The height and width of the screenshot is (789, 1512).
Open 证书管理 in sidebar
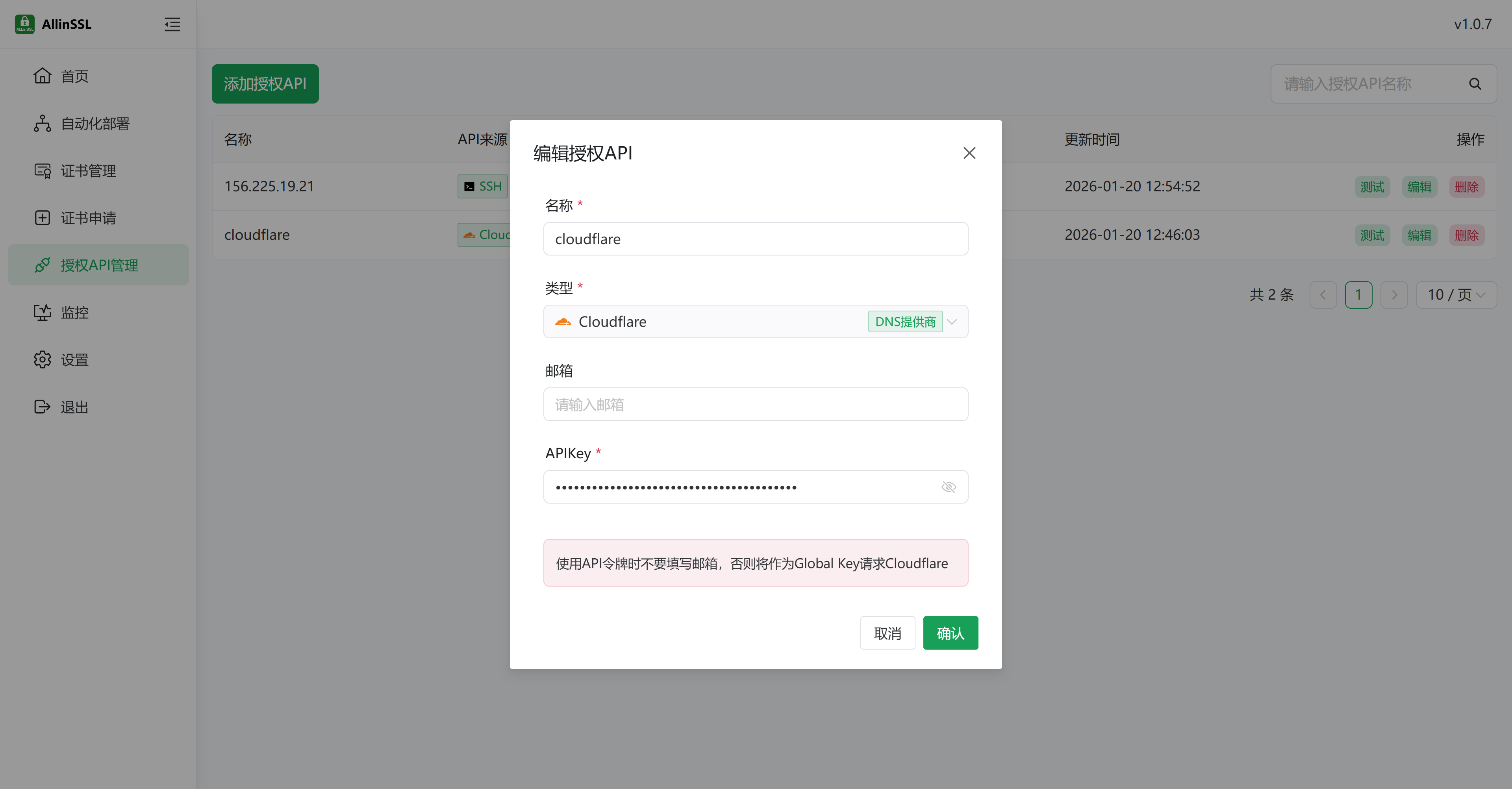pyautogui.click(x=98, y=171)
